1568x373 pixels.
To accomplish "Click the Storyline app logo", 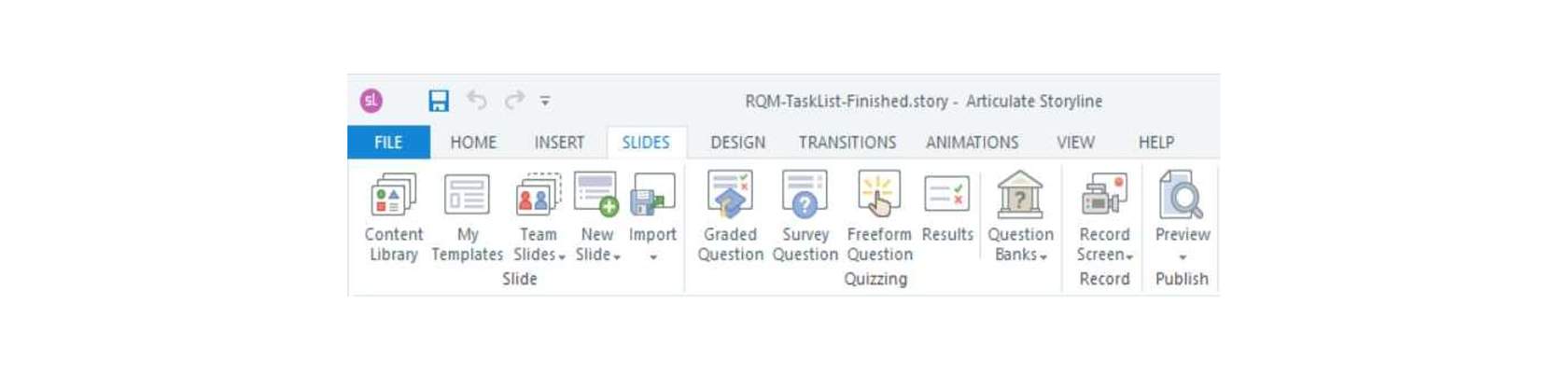I will [371, 101].
